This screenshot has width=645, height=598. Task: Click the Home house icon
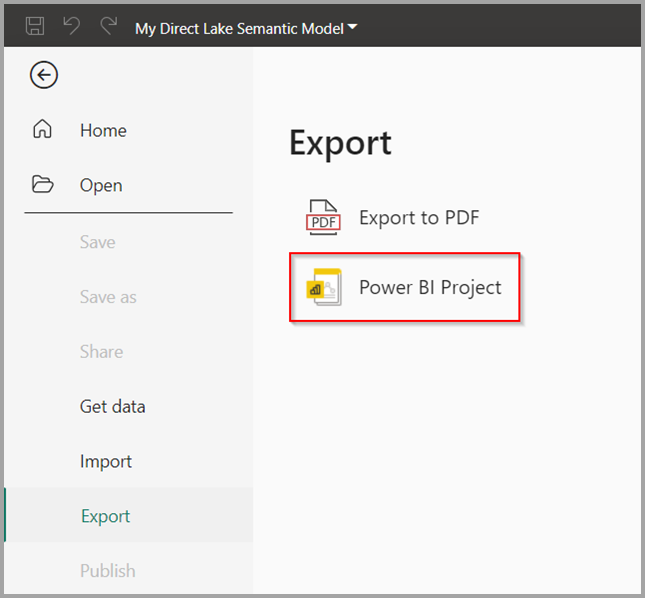coord(42,129)
